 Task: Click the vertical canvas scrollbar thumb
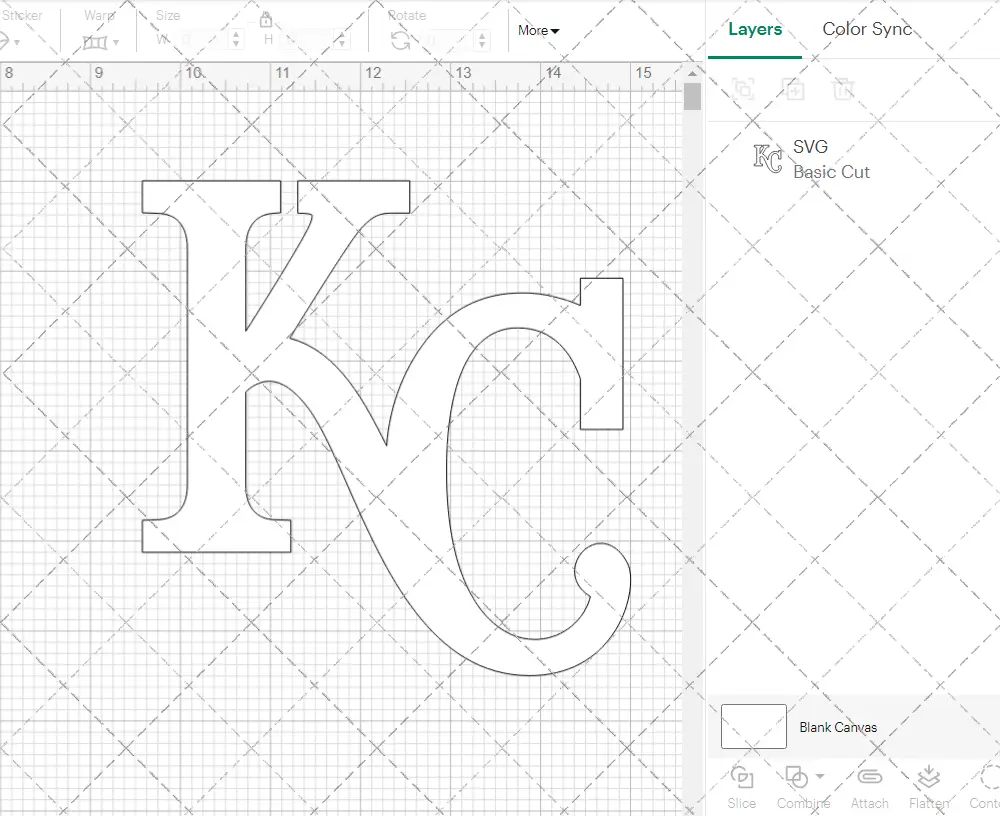pos(692,97)
